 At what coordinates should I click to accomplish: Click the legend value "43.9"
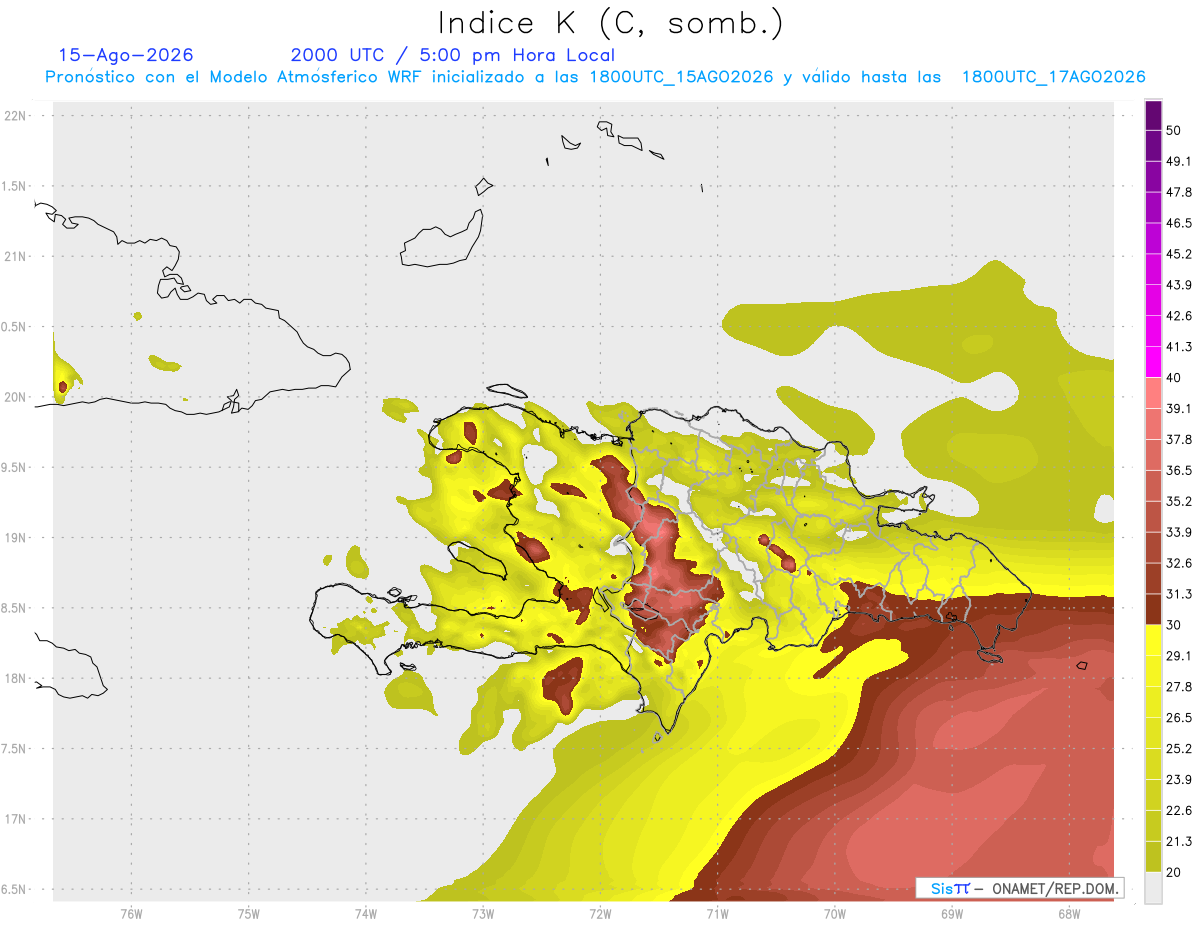[x=1180, y=285]
